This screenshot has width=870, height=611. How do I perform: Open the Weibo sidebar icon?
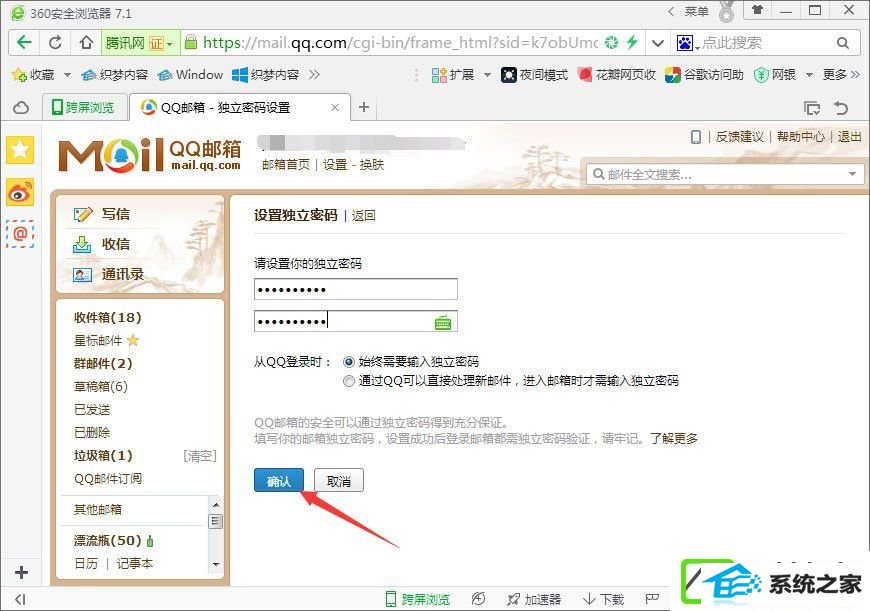pos(20,192)
